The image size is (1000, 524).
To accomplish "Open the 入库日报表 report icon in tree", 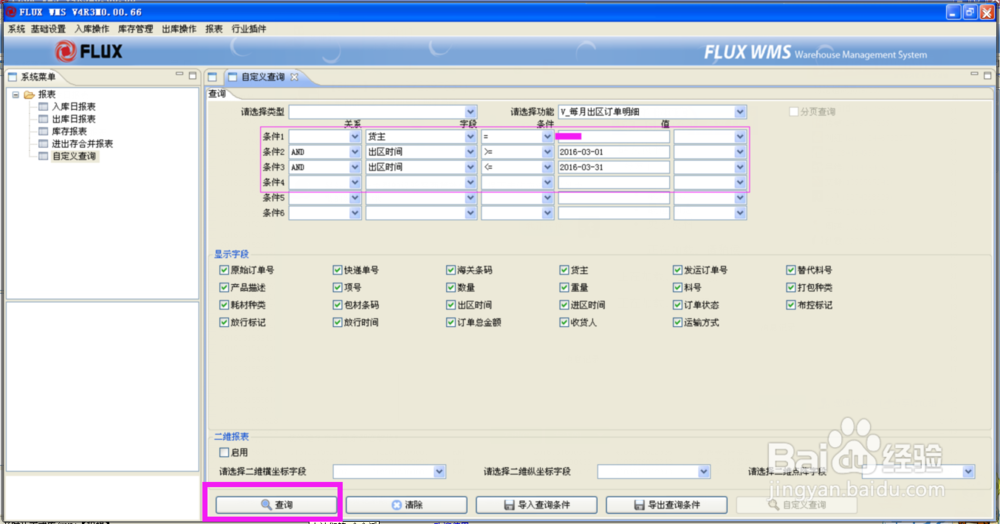I will (43, 106).
